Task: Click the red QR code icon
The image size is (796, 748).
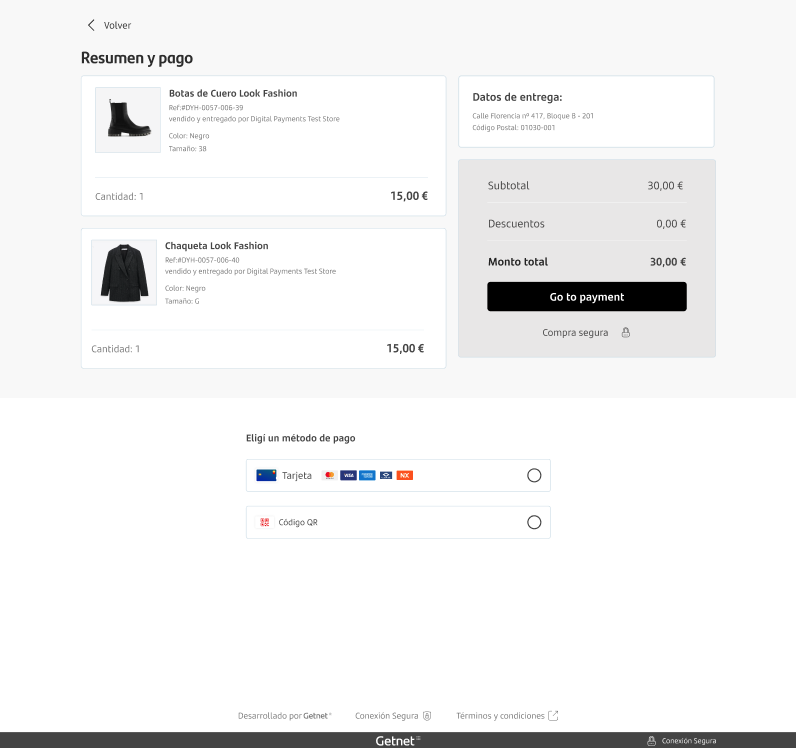Action: [x=264, y=522]
